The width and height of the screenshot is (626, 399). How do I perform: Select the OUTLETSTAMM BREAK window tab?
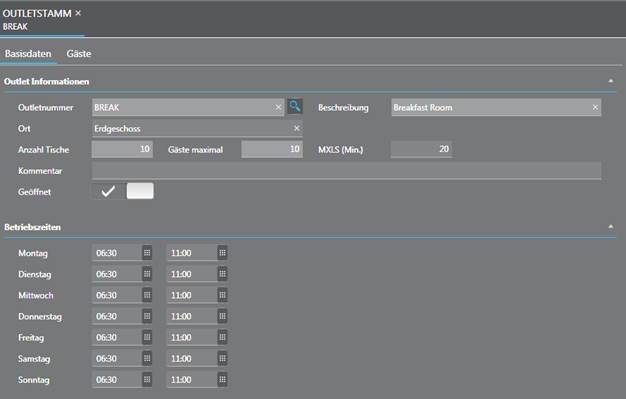(42, 19)
